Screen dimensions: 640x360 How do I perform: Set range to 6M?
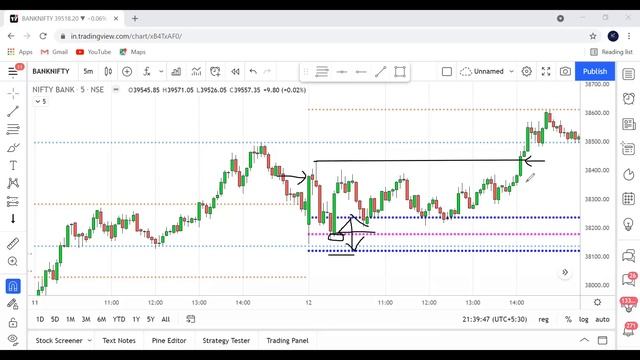coord(102,320)
